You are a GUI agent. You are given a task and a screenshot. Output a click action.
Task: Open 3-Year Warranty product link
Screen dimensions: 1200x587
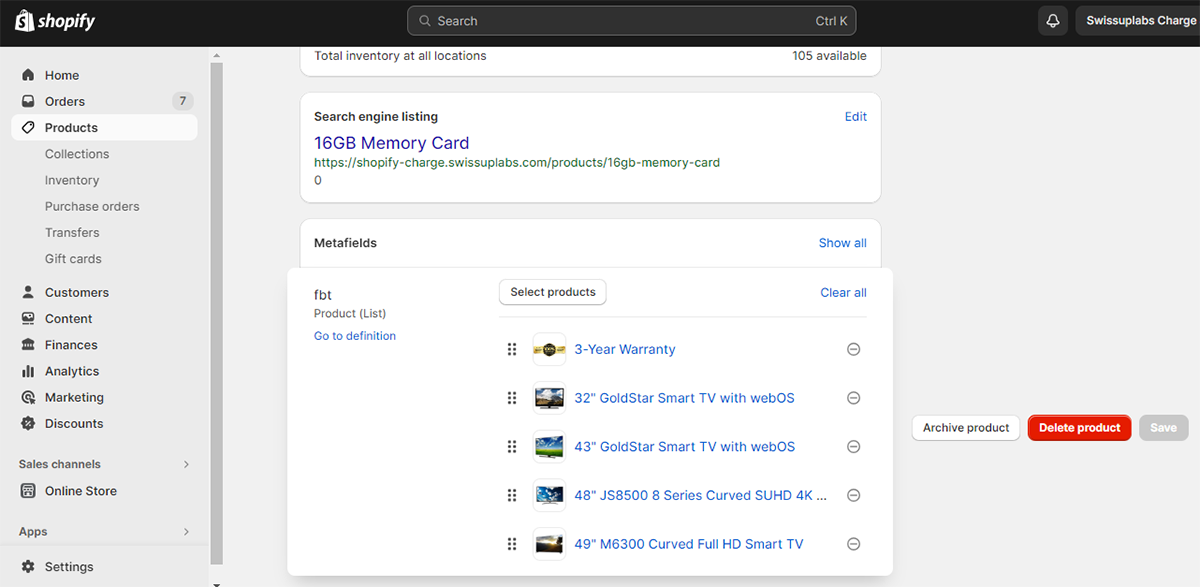pyautogui.click(x=625, y=349)
